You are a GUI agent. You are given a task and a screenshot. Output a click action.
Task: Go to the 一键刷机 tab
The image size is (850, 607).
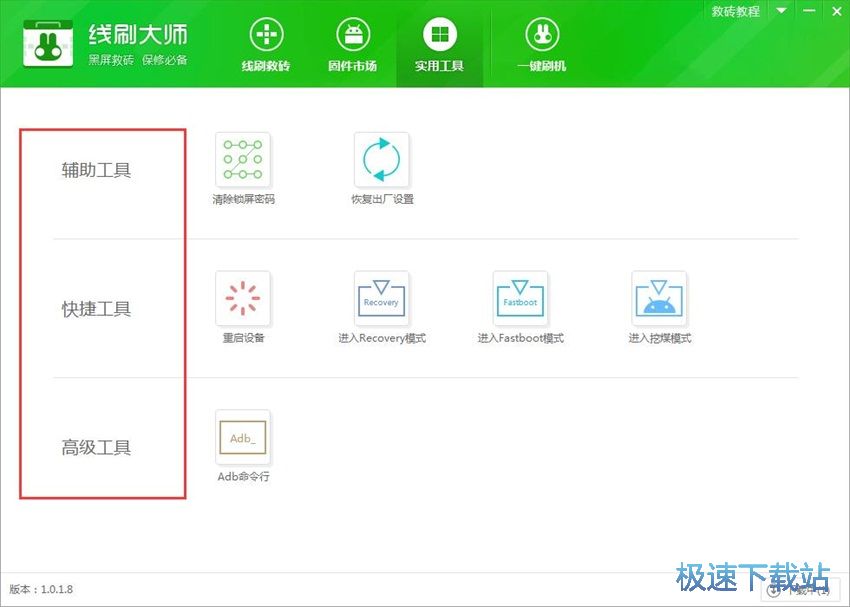click(x=542, y=44)
